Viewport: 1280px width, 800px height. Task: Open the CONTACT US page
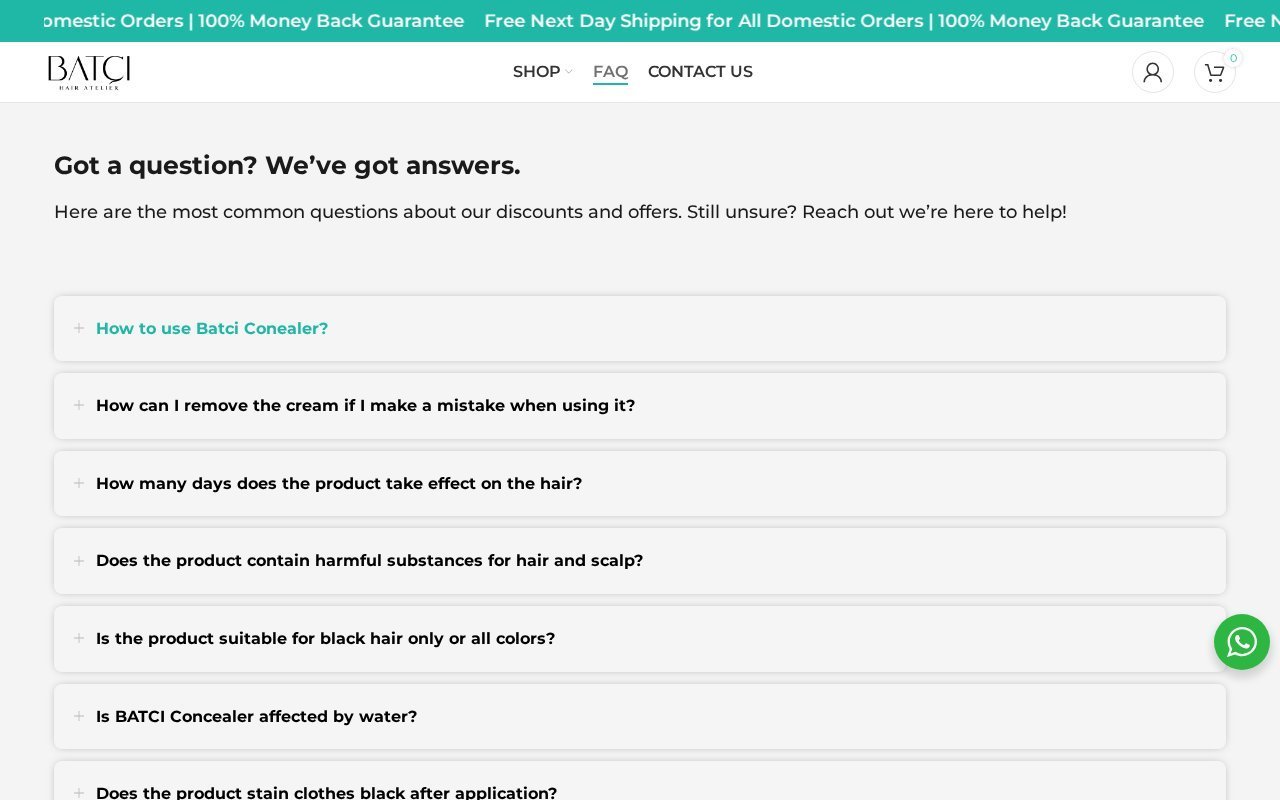(700, 72)
